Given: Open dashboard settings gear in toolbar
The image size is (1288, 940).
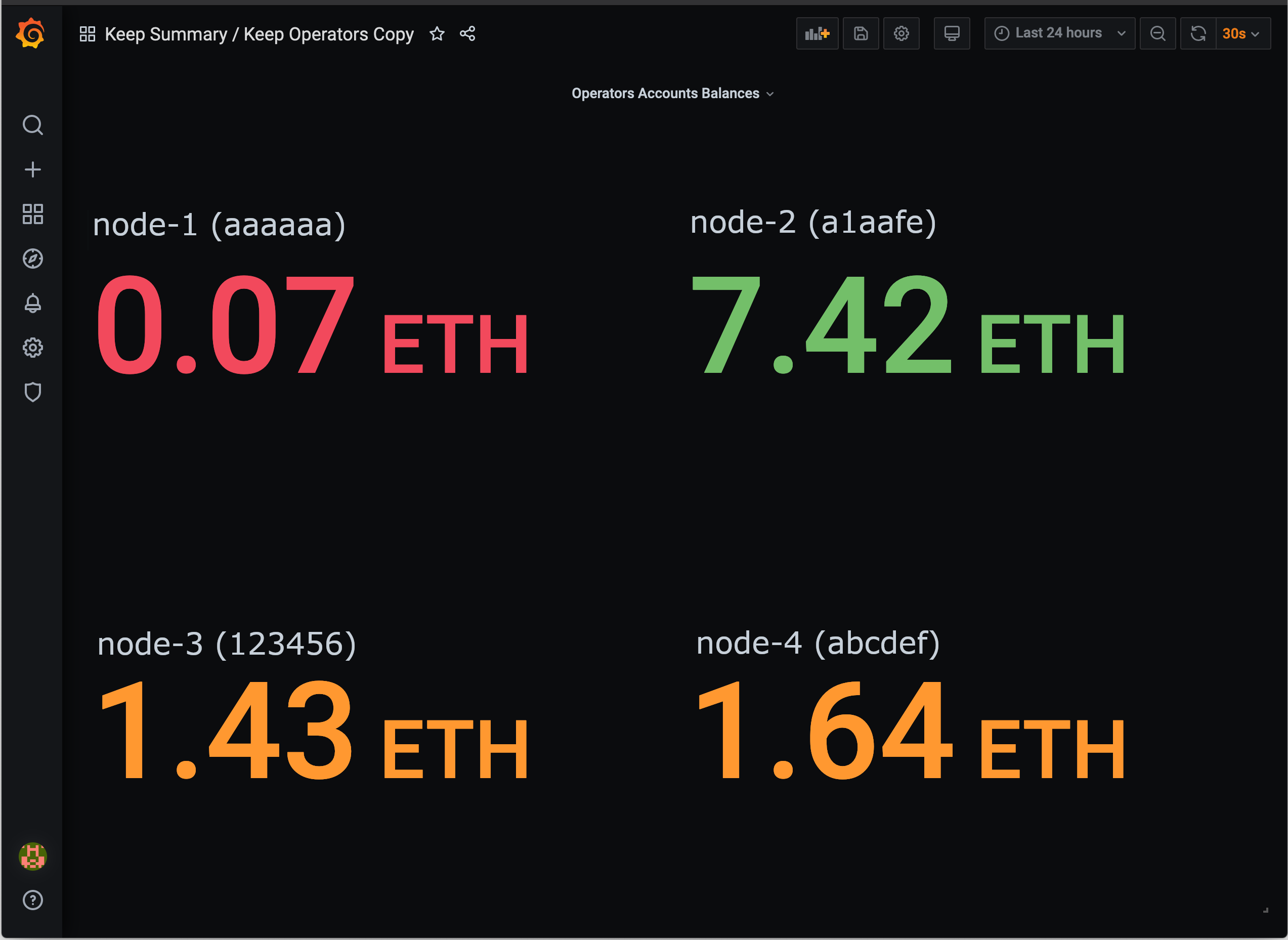Looking at the screenshot, I should coord(901,33).
